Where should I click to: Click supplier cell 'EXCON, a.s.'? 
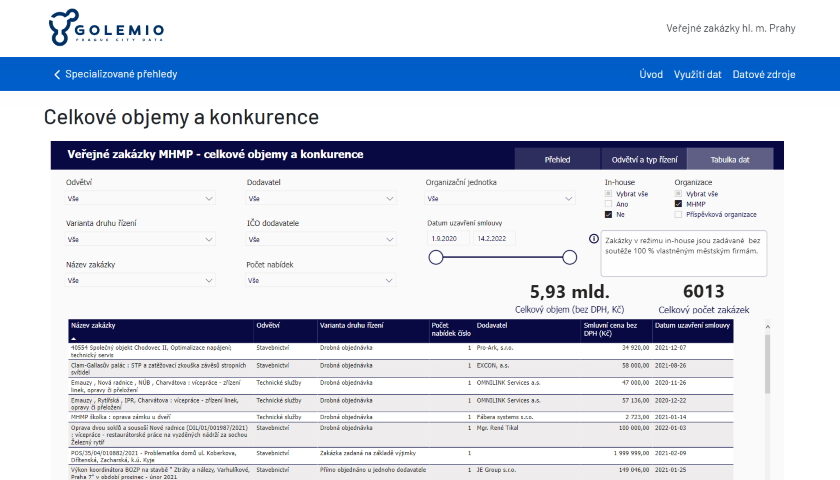coord(493,365)
